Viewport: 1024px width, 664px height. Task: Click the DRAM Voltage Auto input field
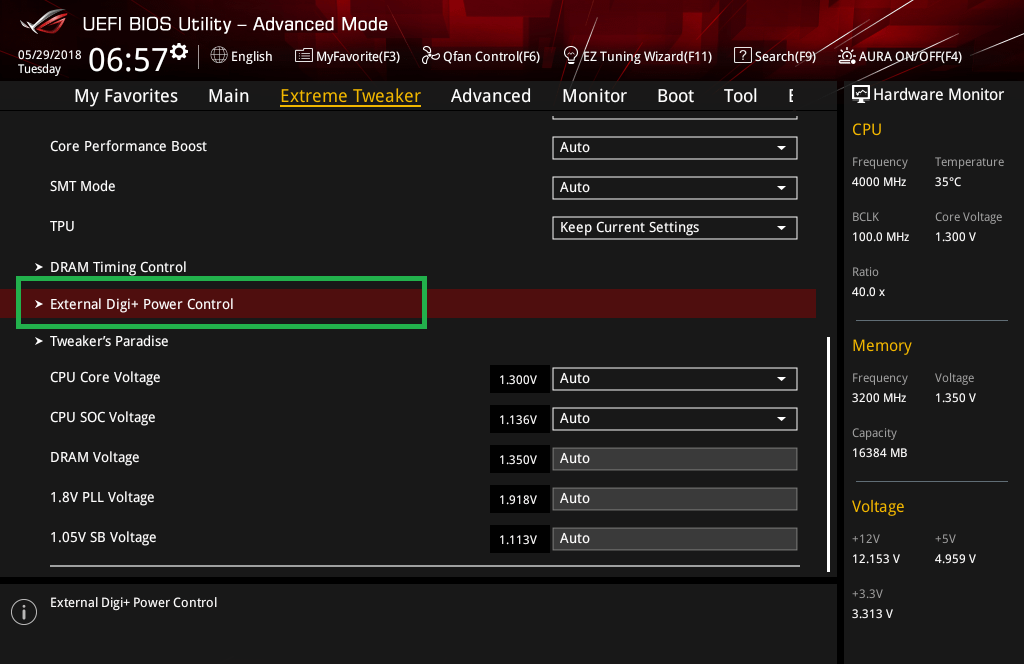coord(674,459)
